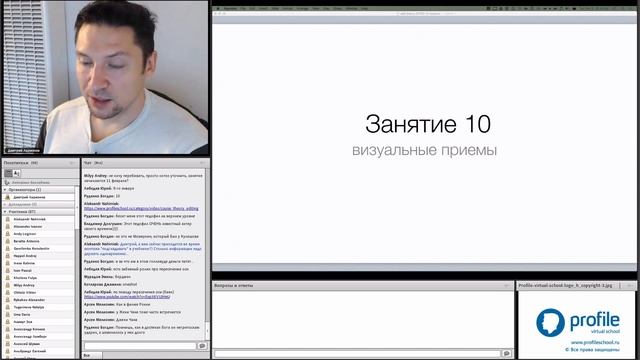Collapse the Участники (87) group
The image size is (640, 360).
[5, 212]
